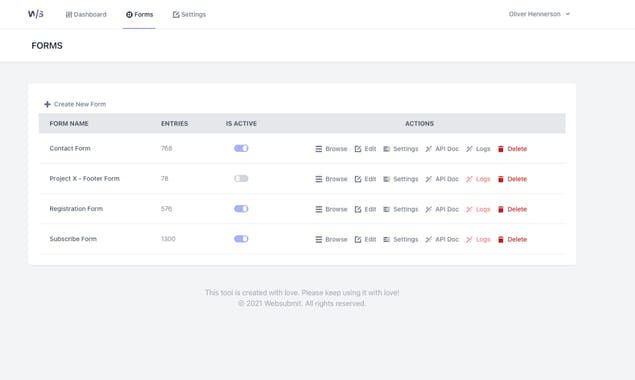Image resolution: width=635 pixels, height=380 pixels.
Task: Open API Doc icon for Contact Form
Action: 428,149
